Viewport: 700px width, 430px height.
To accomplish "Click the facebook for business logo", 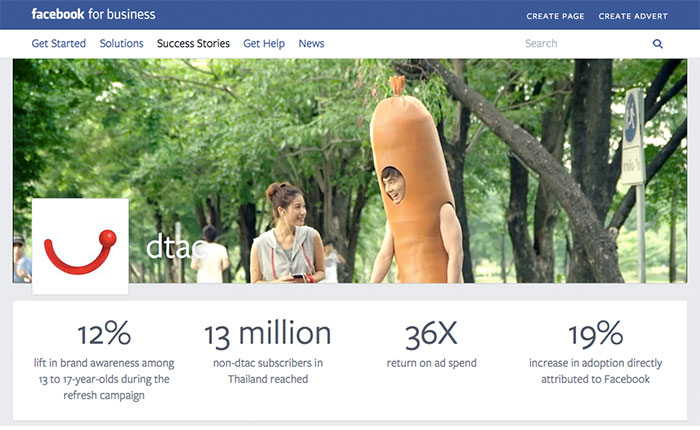I will (93, 14).
